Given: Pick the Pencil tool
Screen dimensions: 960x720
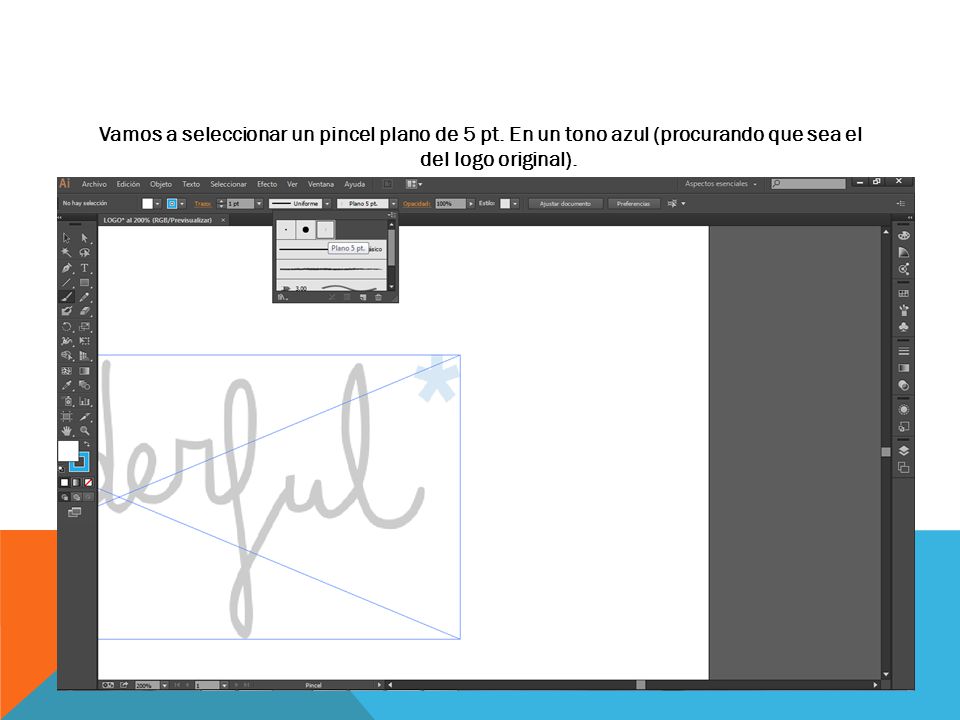Looking at the screenshot, I should click(x=84, y=297).
